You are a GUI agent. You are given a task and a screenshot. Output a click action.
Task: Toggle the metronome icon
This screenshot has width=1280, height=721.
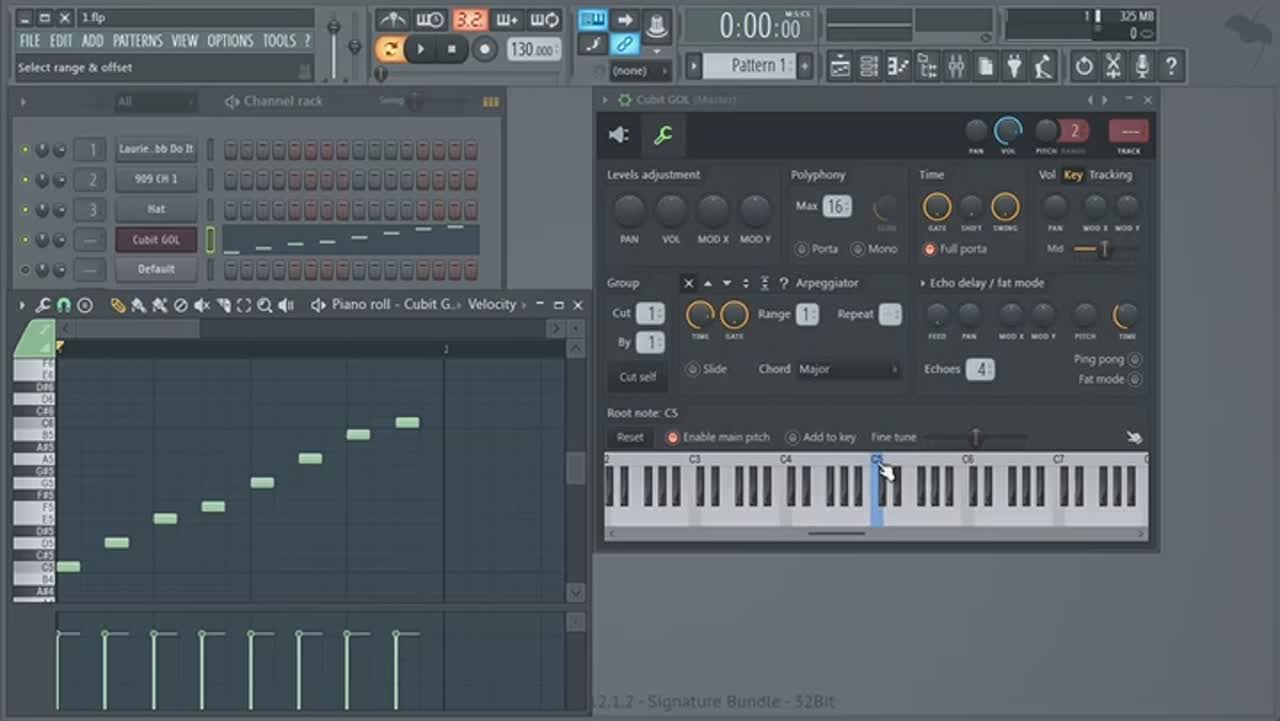click(392, 20)
